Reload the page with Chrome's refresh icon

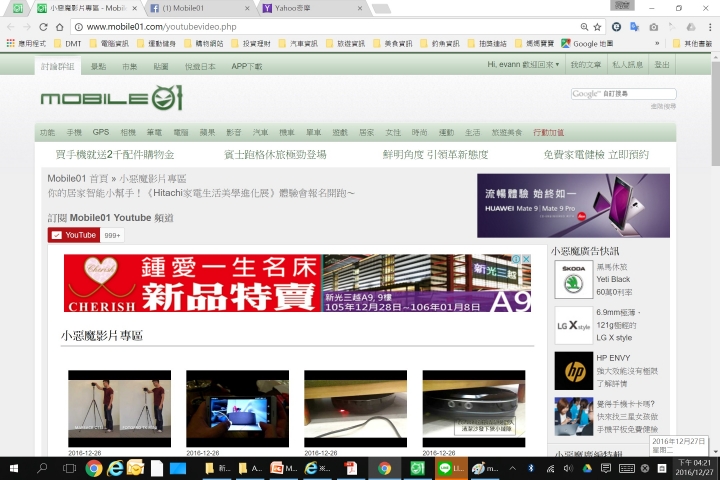tap(43, 27)
